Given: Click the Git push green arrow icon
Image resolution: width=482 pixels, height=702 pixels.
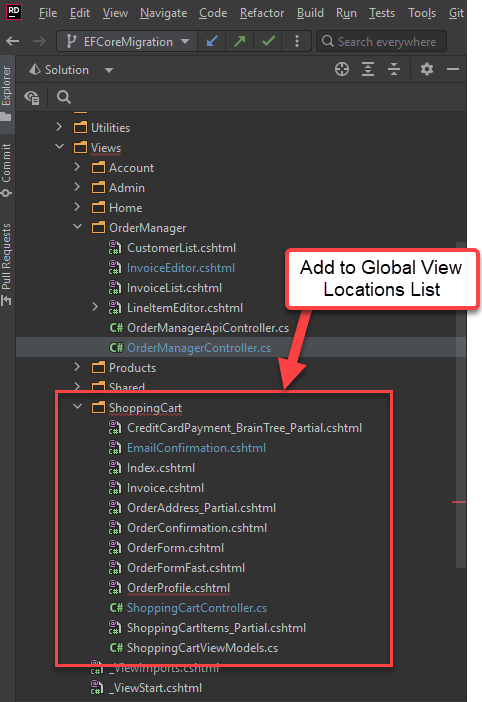Looking at the screenshot, I should click(240, 42).
